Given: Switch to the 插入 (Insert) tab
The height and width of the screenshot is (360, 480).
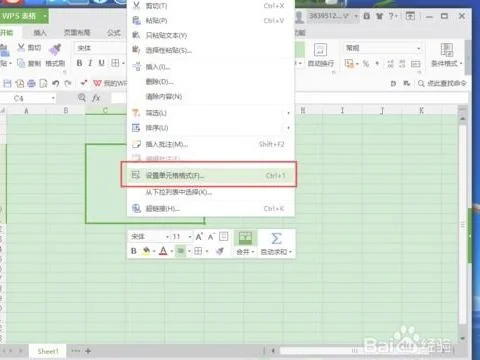Looking at the screenshot, I should pyautogui.click(x=40, y=33).
